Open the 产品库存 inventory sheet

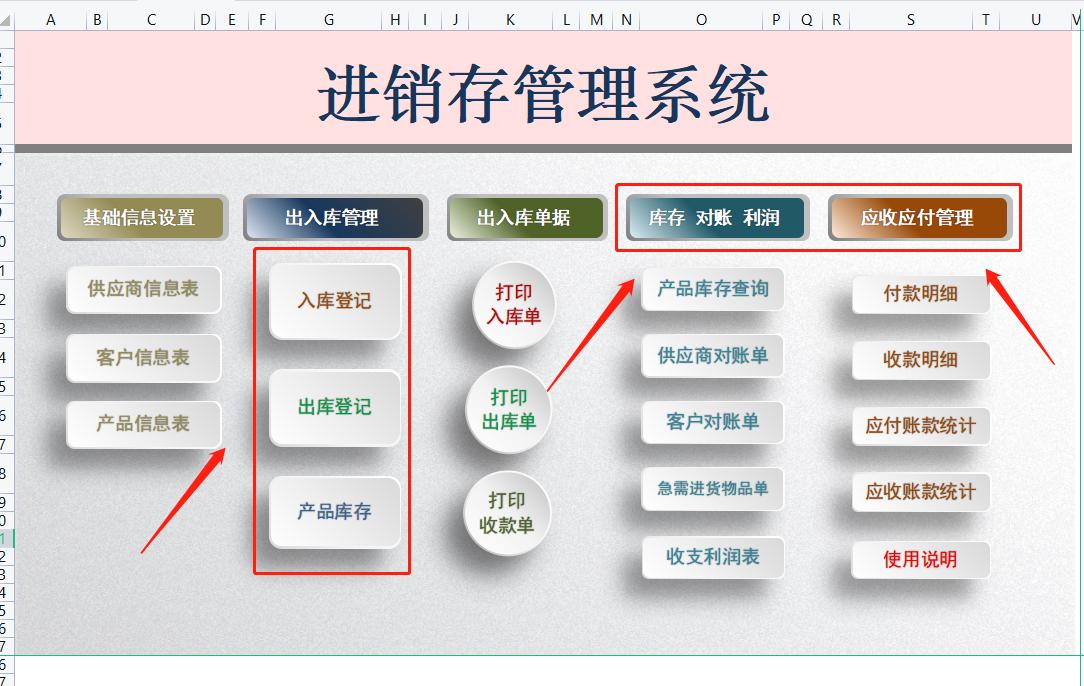click(x=334, y=513)
